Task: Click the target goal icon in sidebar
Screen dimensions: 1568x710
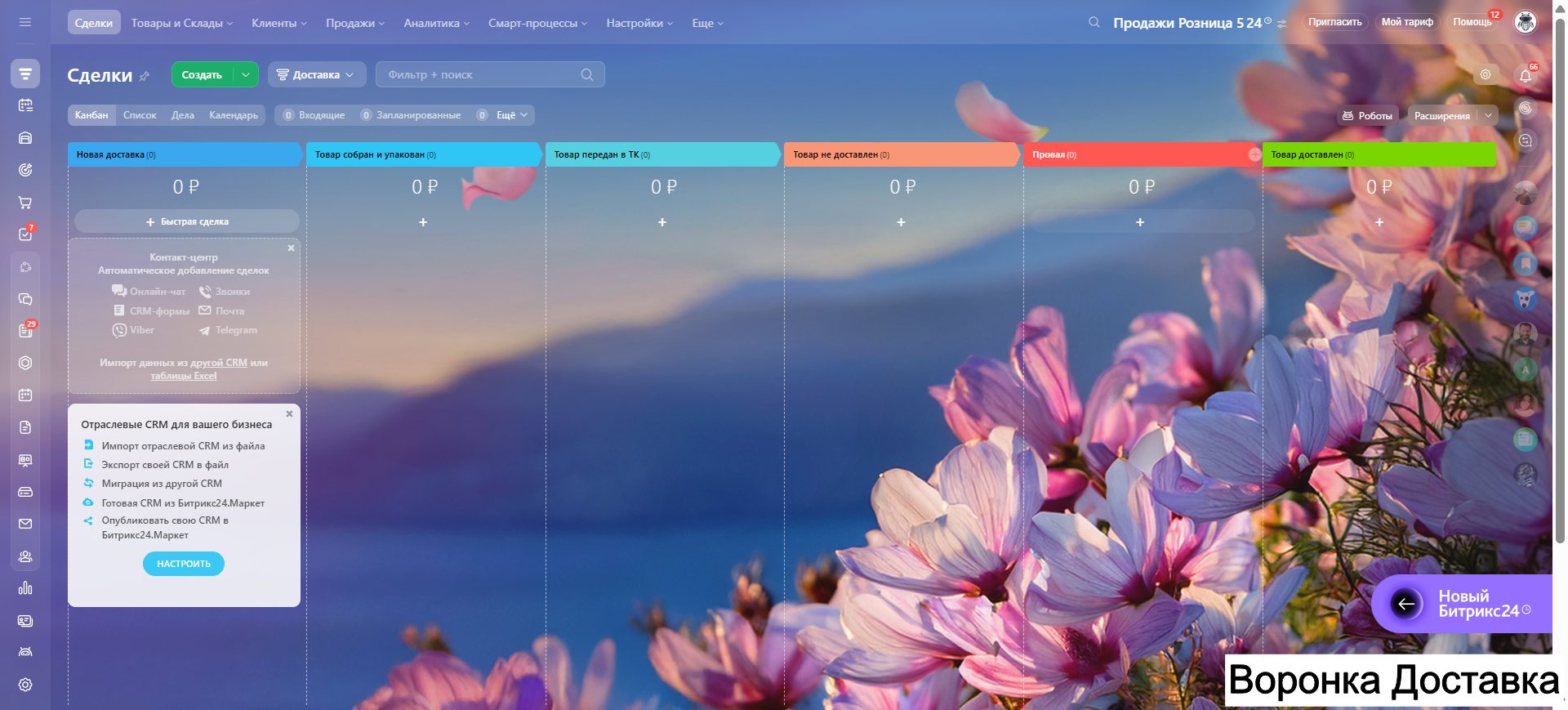Action: pos(25,170)
